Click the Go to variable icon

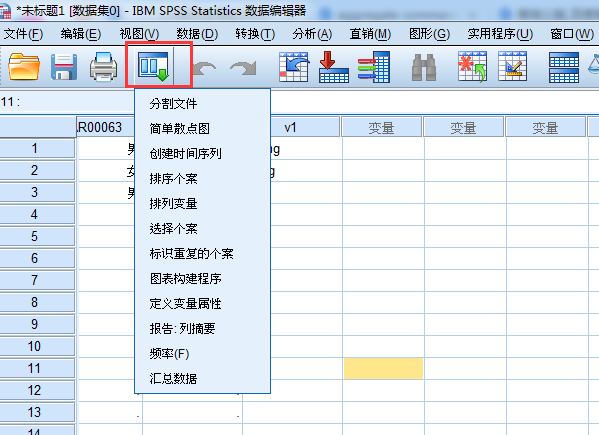coord(333,67)
